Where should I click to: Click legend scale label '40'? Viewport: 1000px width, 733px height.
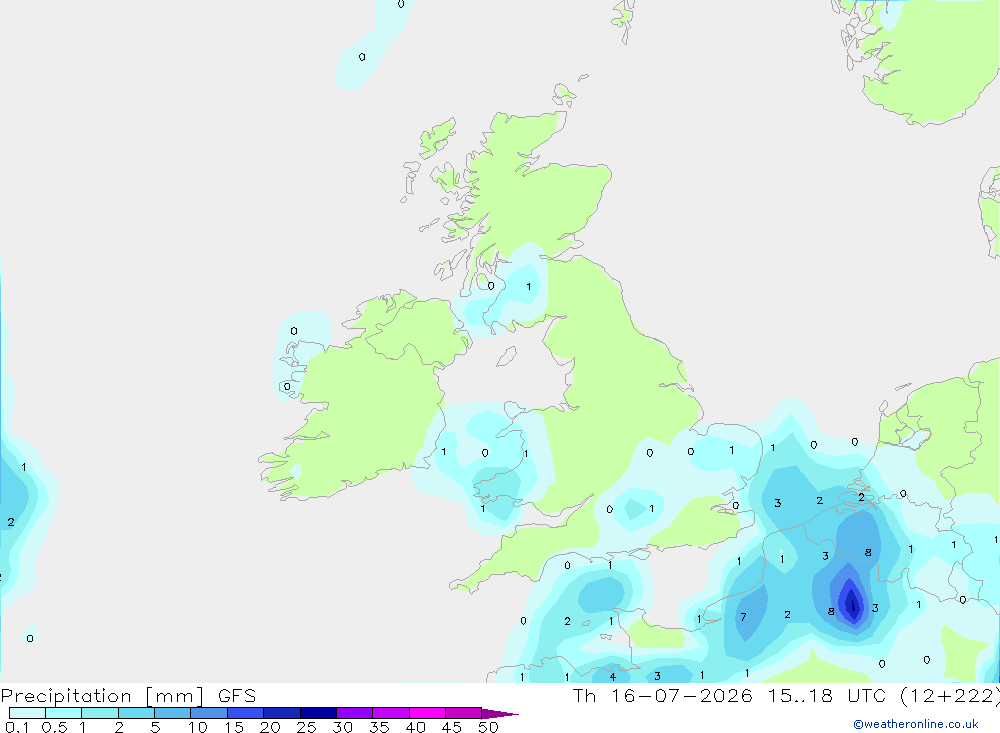(x=416, y=727)
